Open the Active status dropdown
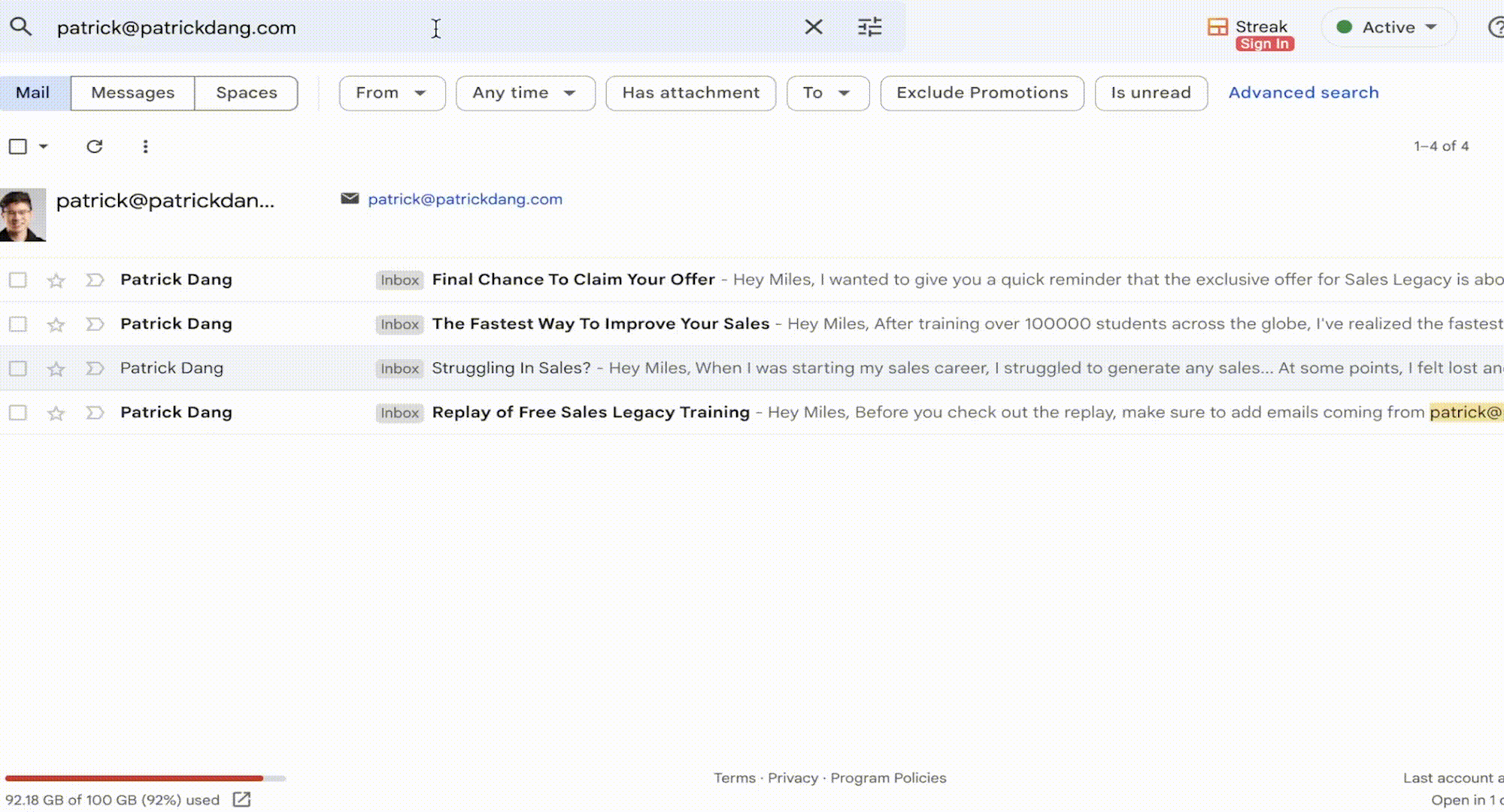The image size is (1504, 812). point(1388,27)
